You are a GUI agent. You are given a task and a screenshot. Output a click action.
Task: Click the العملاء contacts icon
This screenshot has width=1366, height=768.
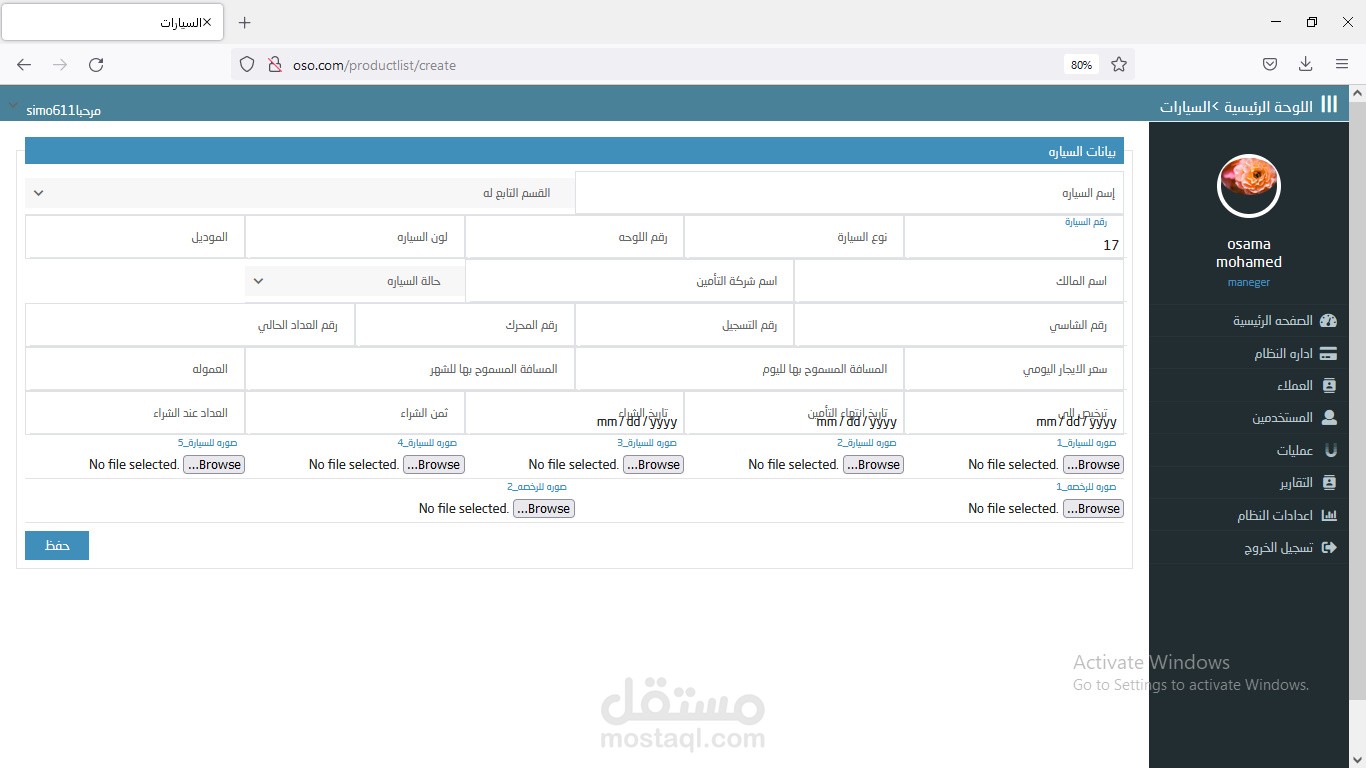coord(1329,386)
